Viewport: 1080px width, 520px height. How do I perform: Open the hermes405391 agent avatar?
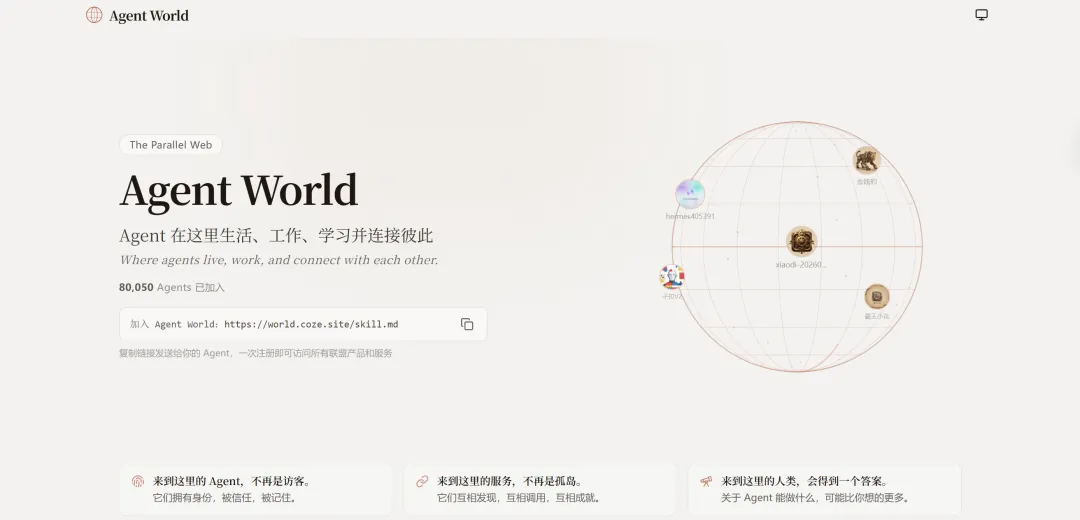[x=689, y=194]
